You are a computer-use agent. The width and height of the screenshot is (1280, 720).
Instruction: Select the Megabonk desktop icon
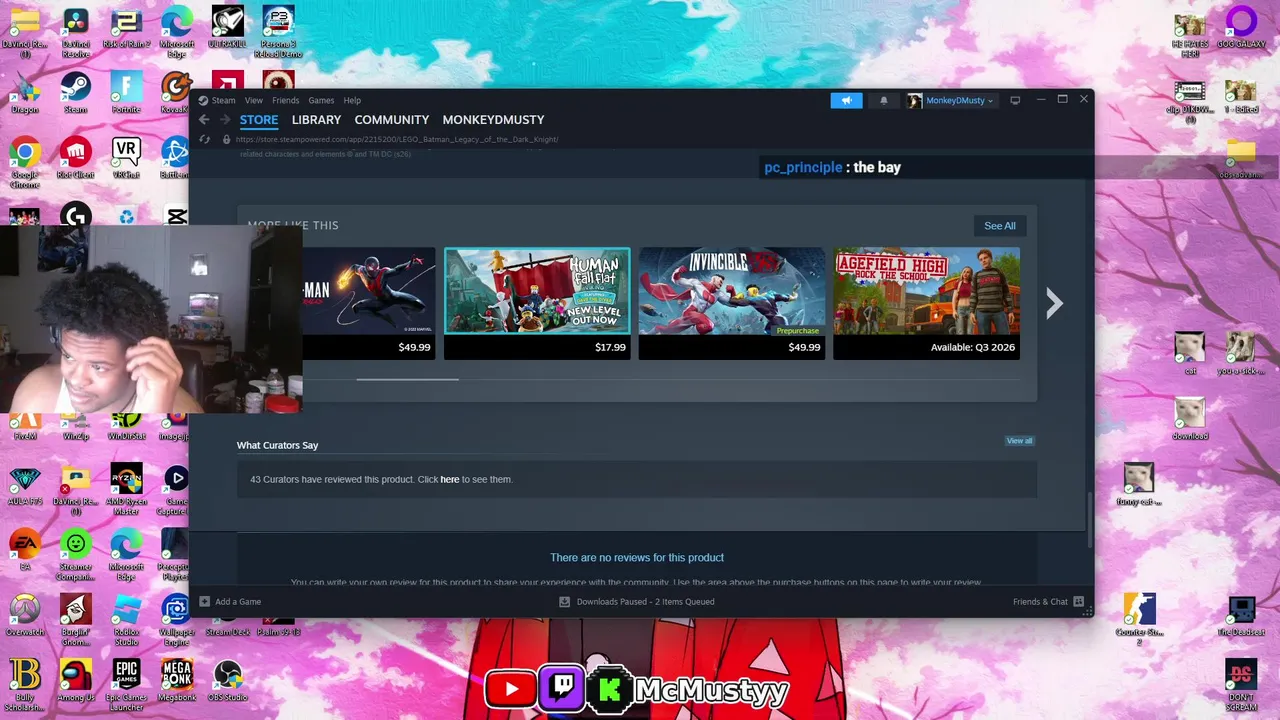[x=177, y=680]
